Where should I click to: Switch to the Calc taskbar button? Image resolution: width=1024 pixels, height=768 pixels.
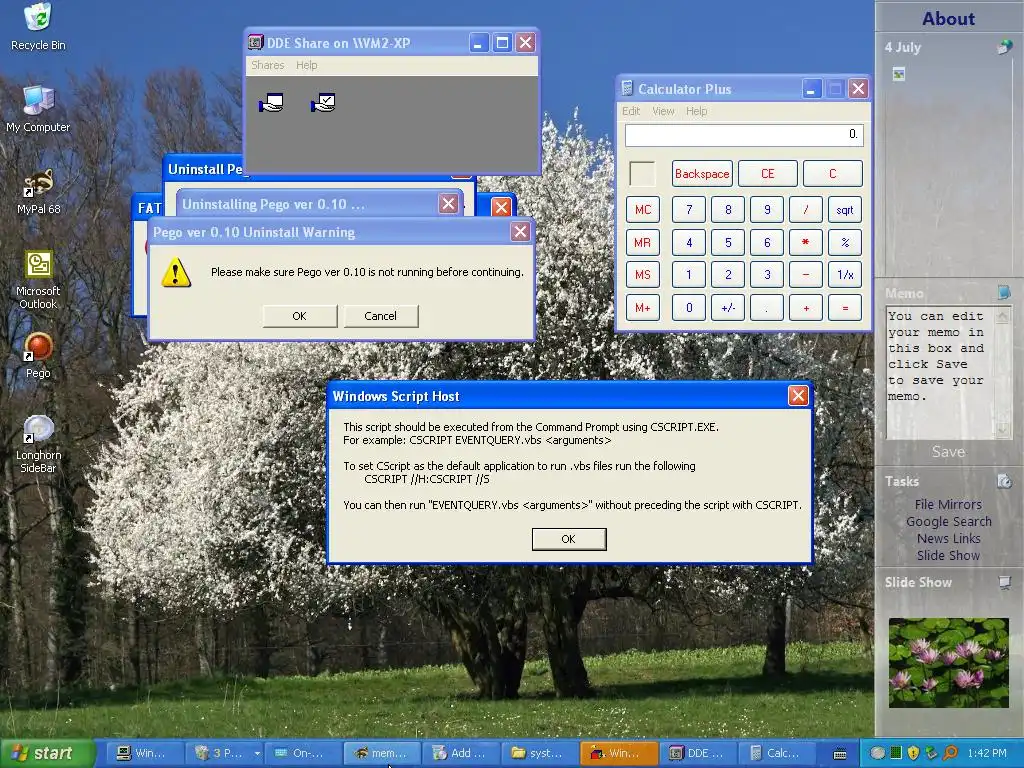[x=776, y=753]
